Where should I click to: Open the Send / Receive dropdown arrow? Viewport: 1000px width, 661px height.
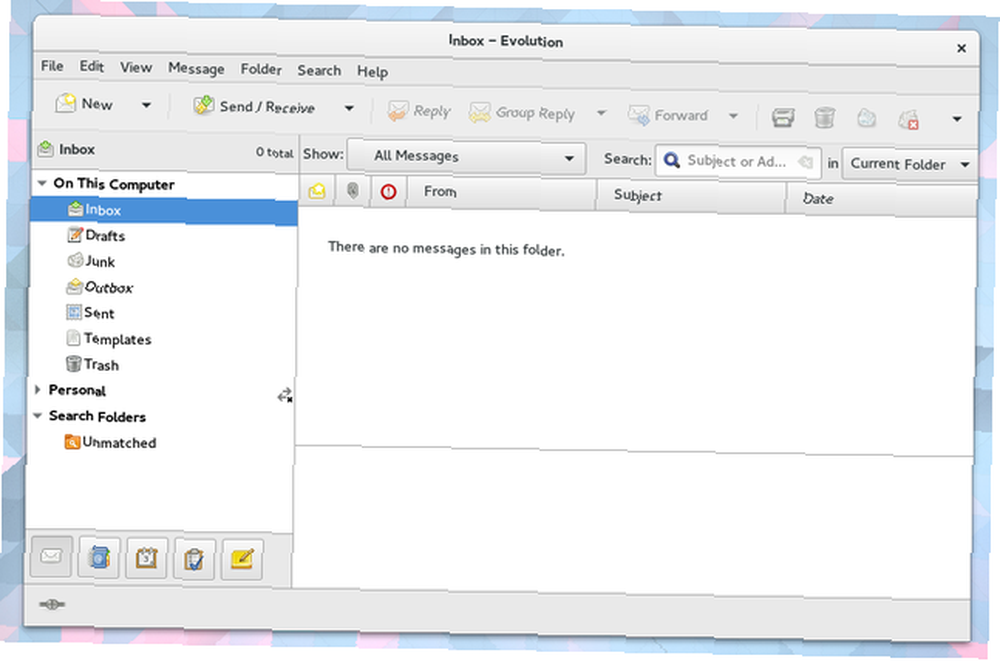[x=349, y=108]
